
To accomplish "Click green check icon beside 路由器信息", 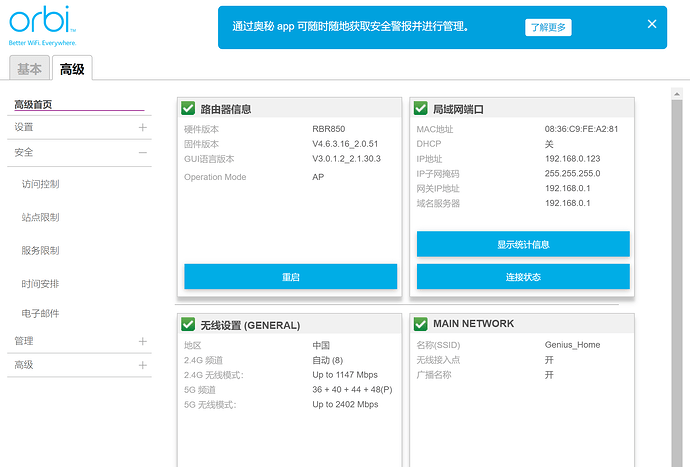I will (188, 108).
